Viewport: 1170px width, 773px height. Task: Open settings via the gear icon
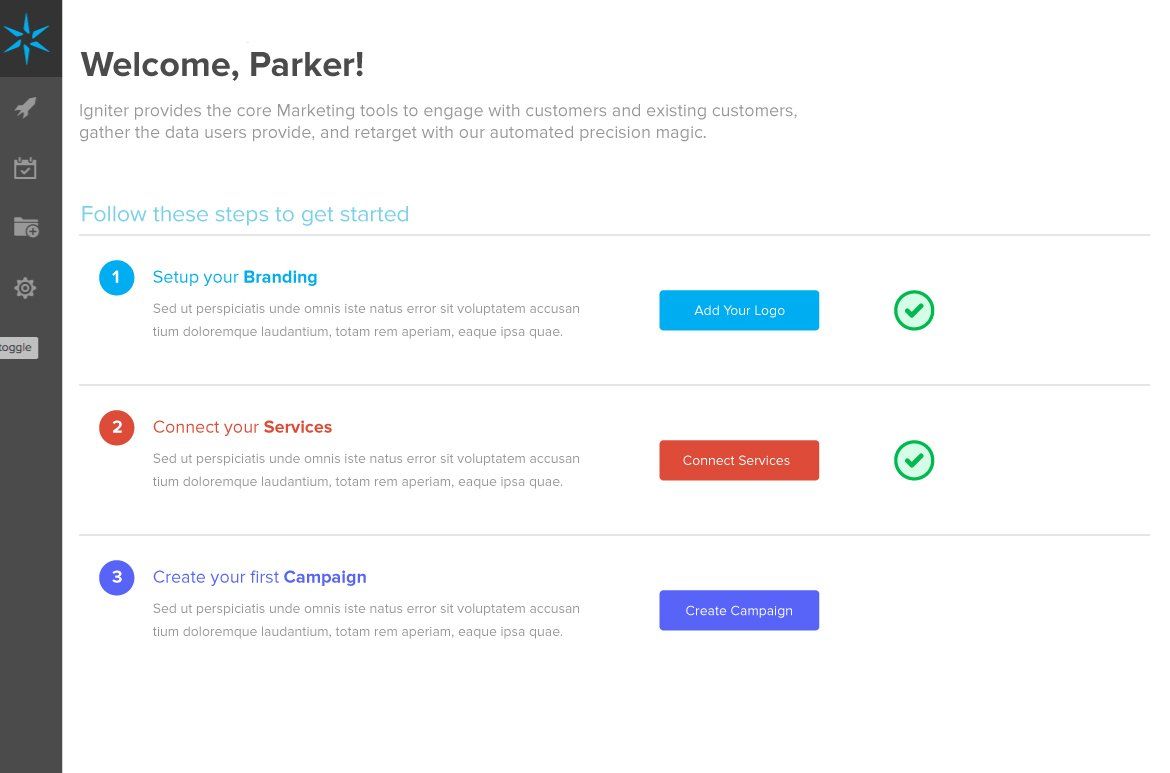tap(26, 288)
